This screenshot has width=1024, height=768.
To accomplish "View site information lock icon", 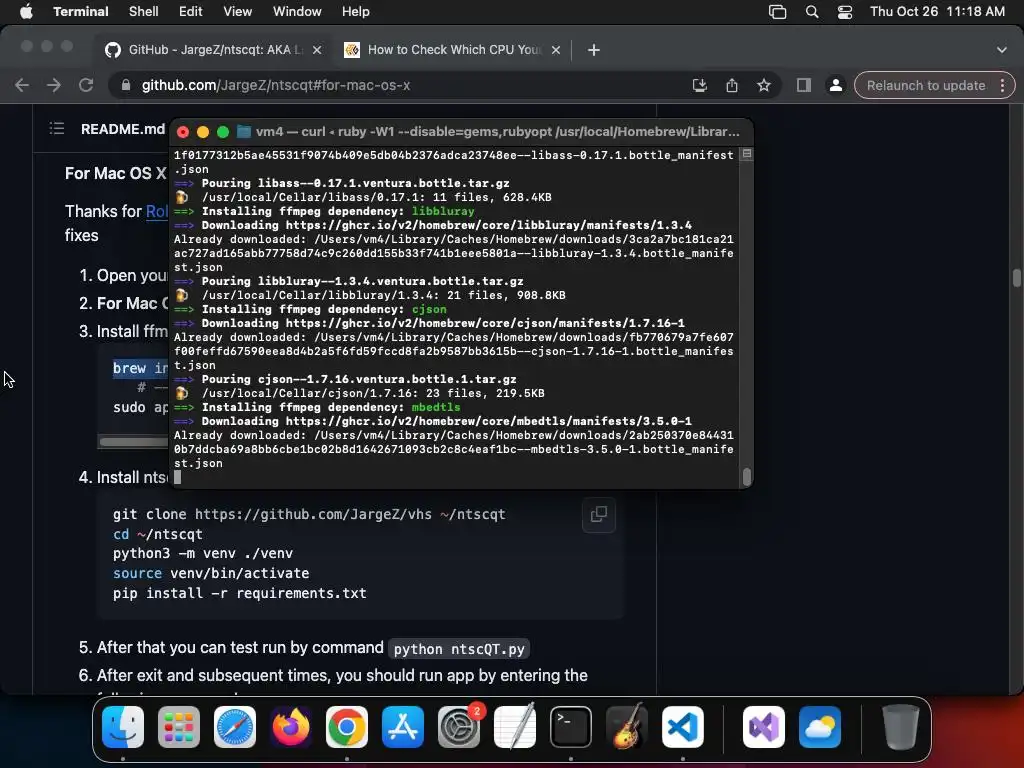I will (x=125, y=86).
